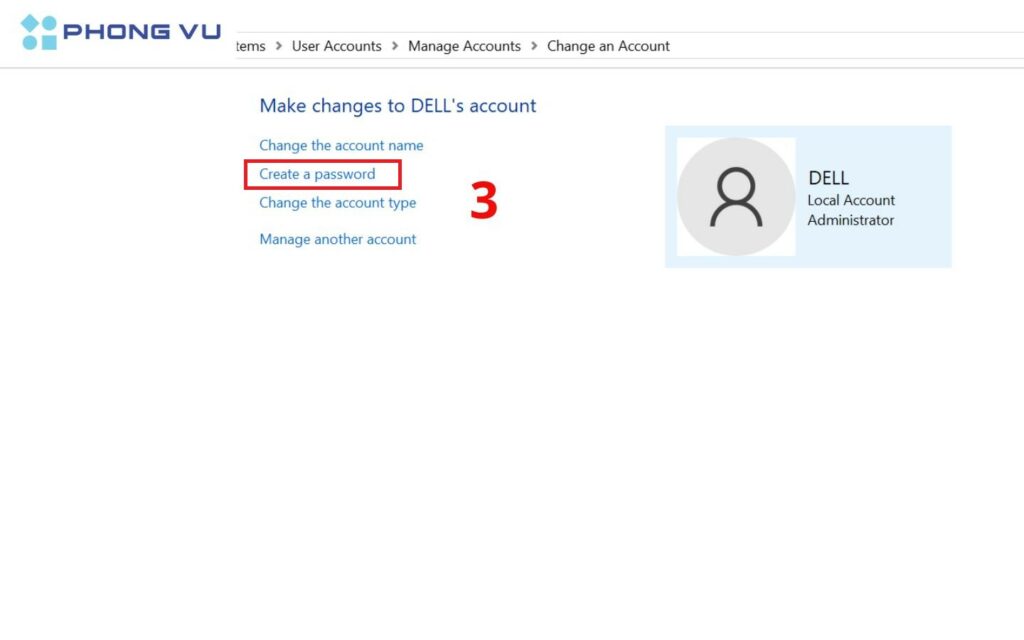Click "Manage another account"

point(337,239)
